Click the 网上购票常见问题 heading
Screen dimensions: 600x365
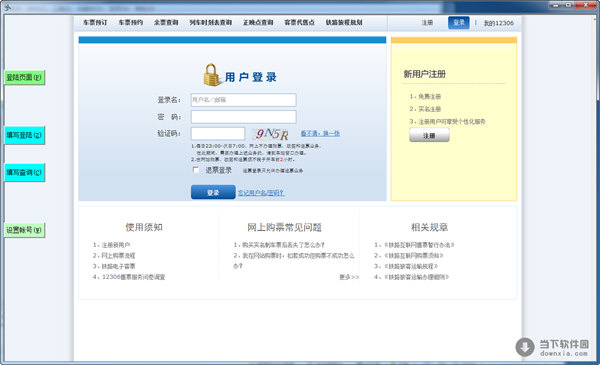[x=284, y=228]
